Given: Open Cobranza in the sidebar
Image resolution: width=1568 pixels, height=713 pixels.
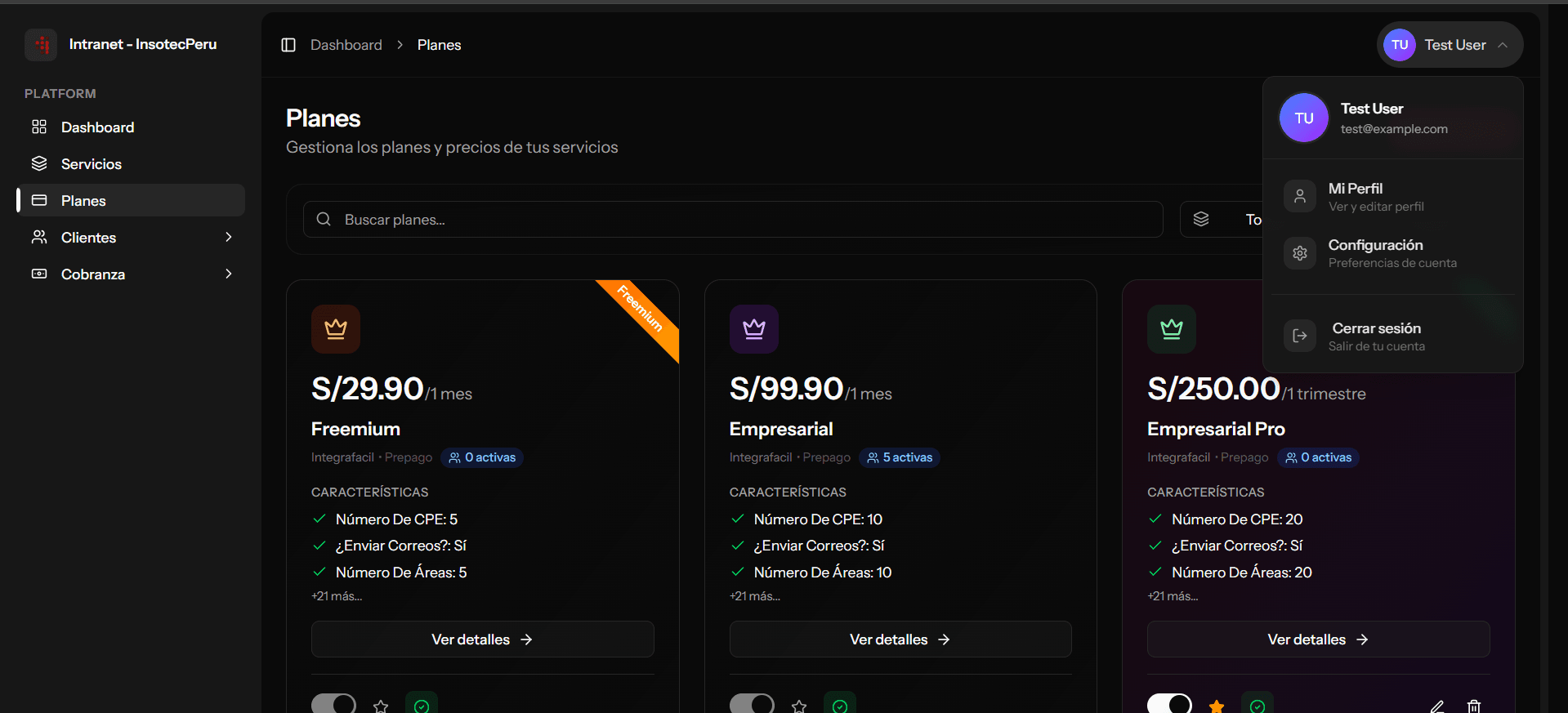Looking at the screenshot, I should 131,274.
